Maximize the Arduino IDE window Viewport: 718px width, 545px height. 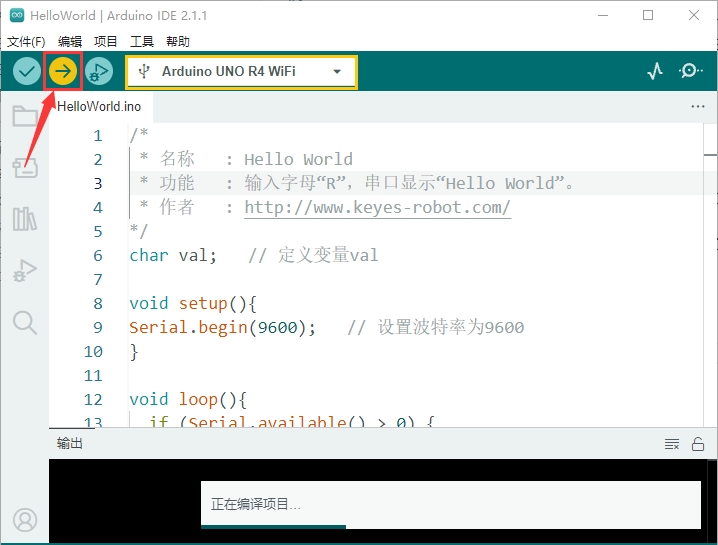tap(648, 15)
